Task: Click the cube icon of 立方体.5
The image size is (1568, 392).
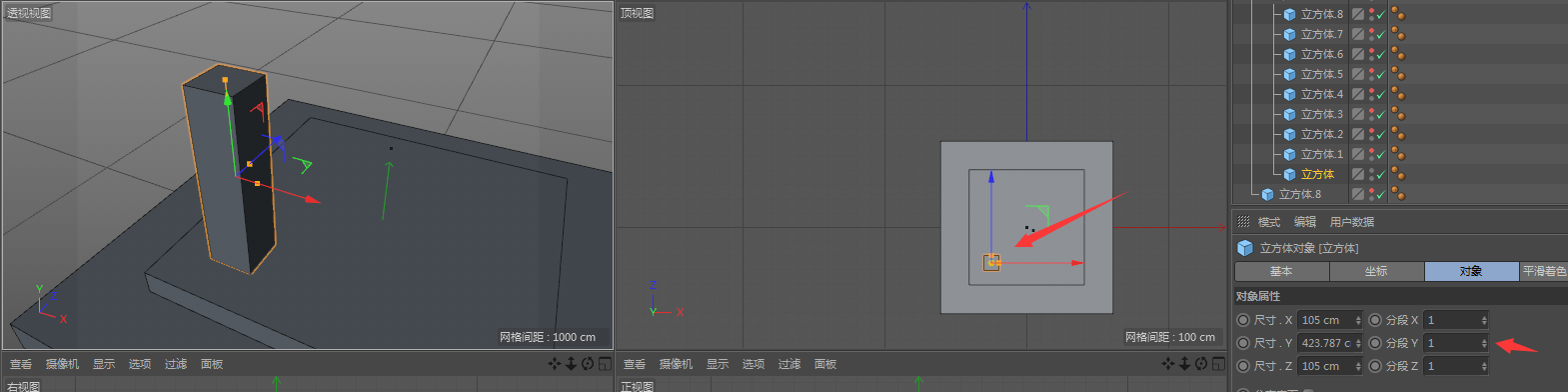Action: click(1289, 74)
